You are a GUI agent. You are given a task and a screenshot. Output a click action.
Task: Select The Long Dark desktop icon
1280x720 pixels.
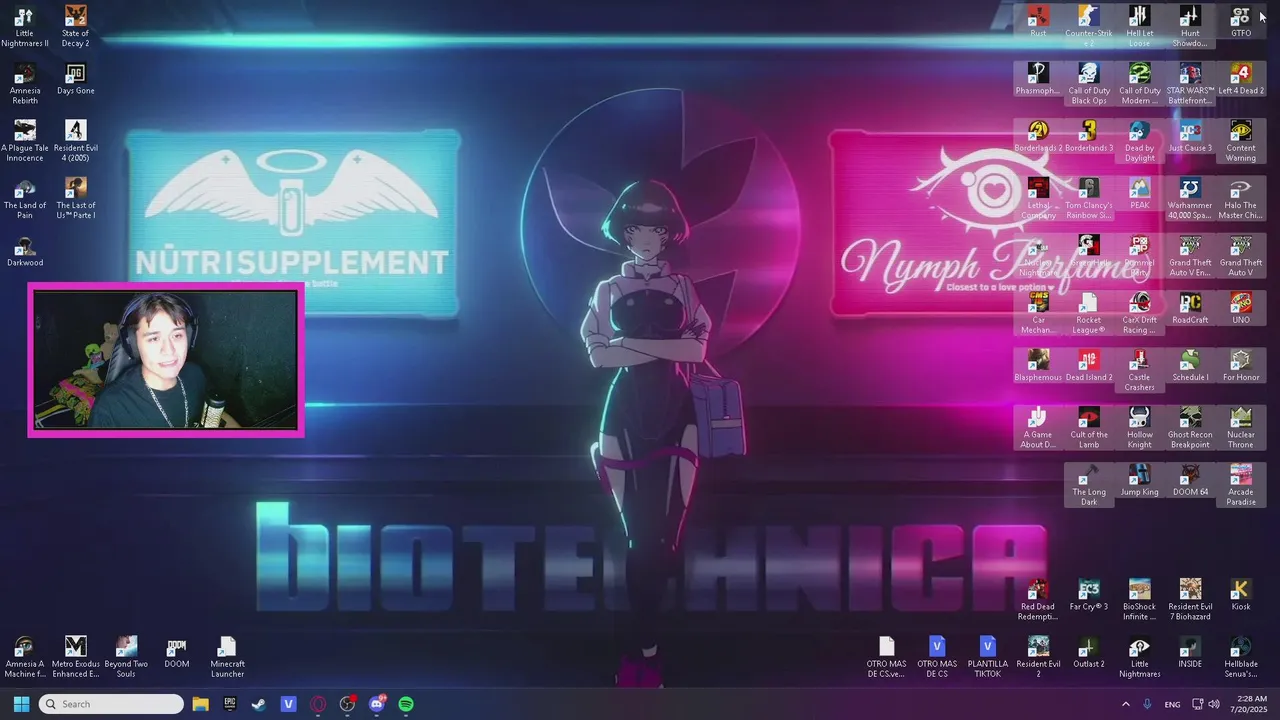click(1089, 485)
